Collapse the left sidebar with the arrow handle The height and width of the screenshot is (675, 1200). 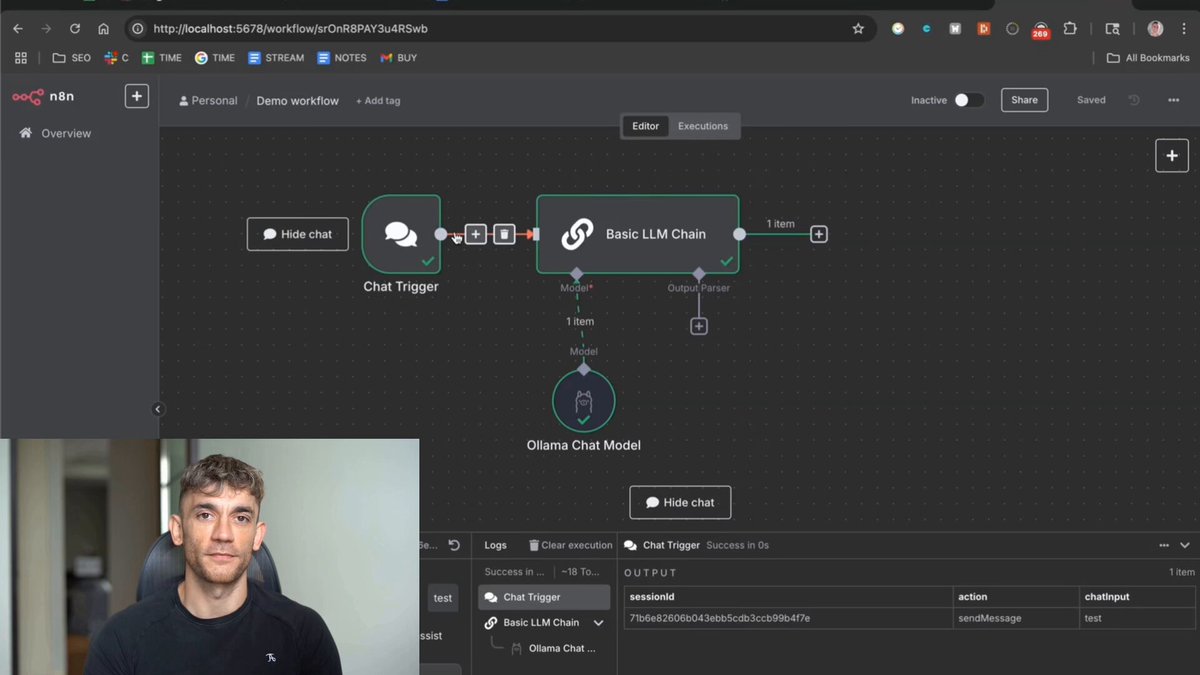157,409
